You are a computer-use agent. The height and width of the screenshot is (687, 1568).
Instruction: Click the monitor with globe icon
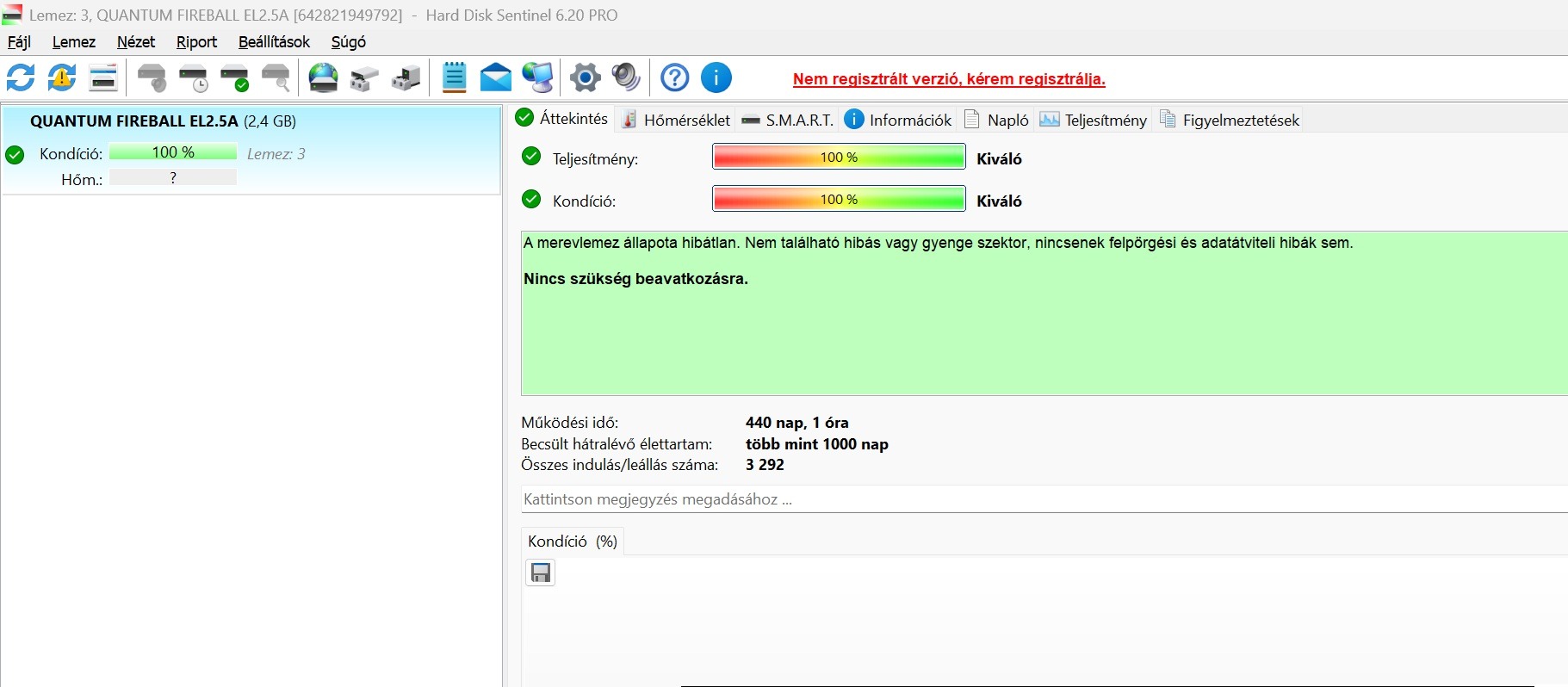(537, 77)
